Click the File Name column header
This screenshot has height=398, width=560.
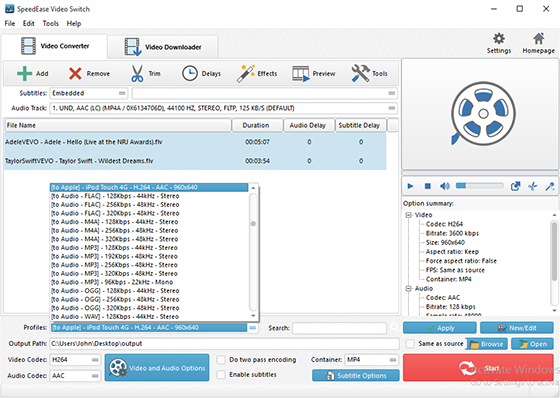point(118,125)
